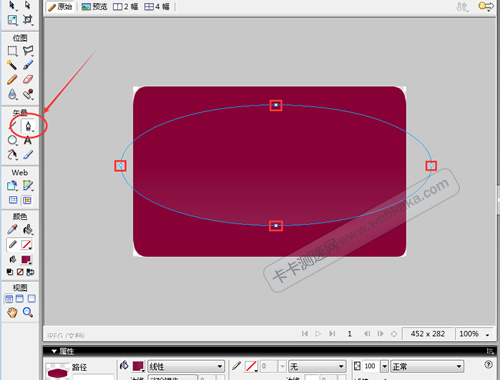This screenshot has width=500, height=380.
Task: Switch to the 预览 preview tab
Action: point(95,7)
